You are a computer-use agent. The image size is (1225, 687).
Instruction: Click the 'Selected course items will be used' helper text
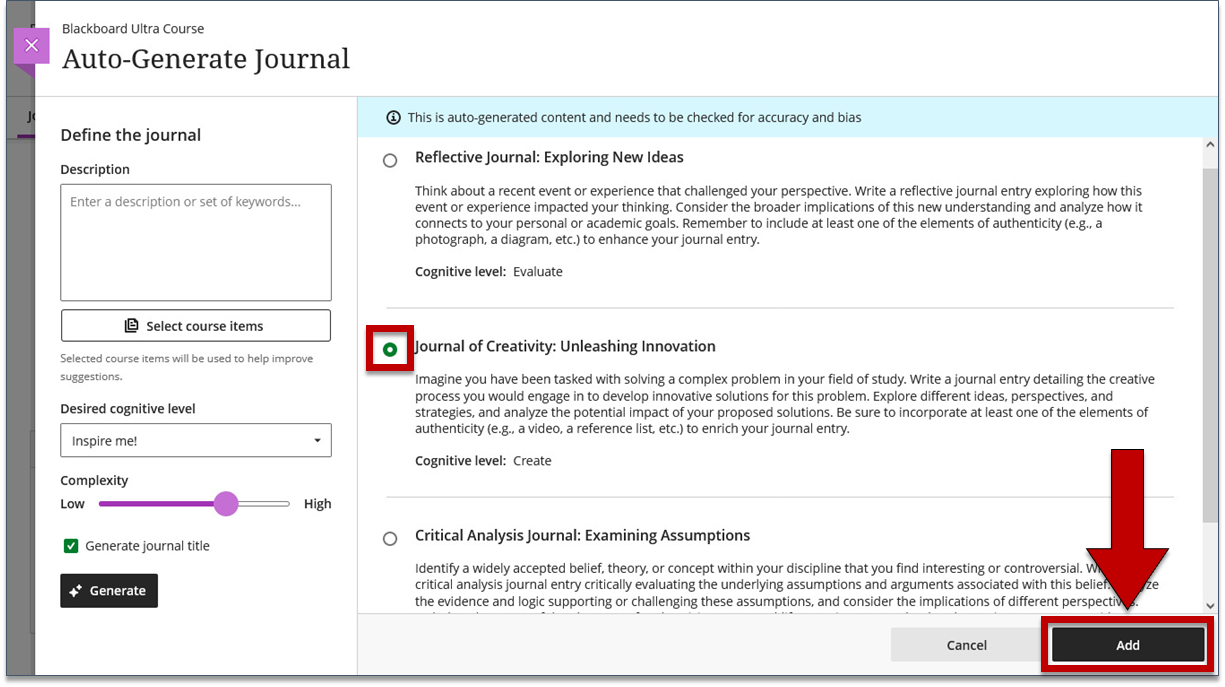coord(187,367)
